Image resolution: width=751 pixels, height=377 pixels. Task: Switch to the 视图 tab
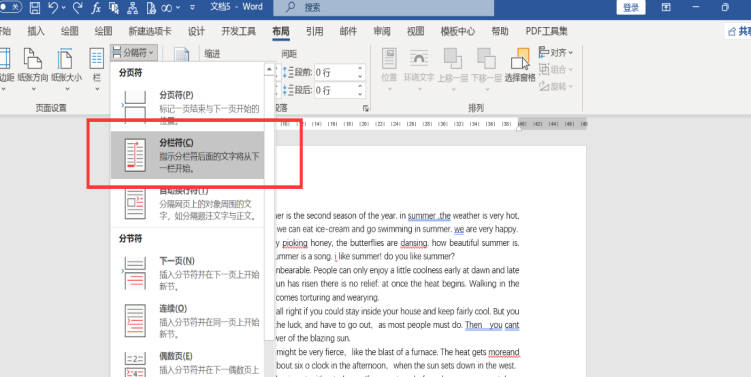pyautogui.click(x=415, y=31)
